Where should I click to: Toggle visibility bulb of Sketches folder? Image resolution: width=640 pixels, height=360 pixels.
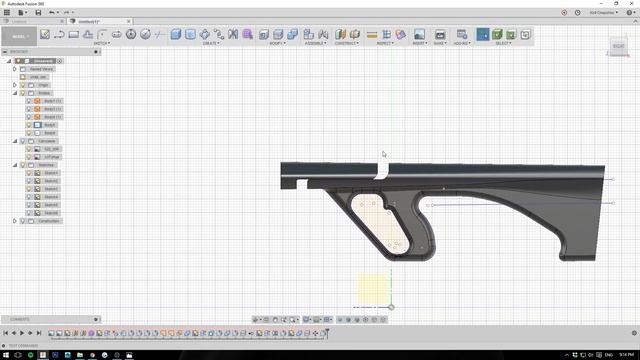tap(23, 165)
